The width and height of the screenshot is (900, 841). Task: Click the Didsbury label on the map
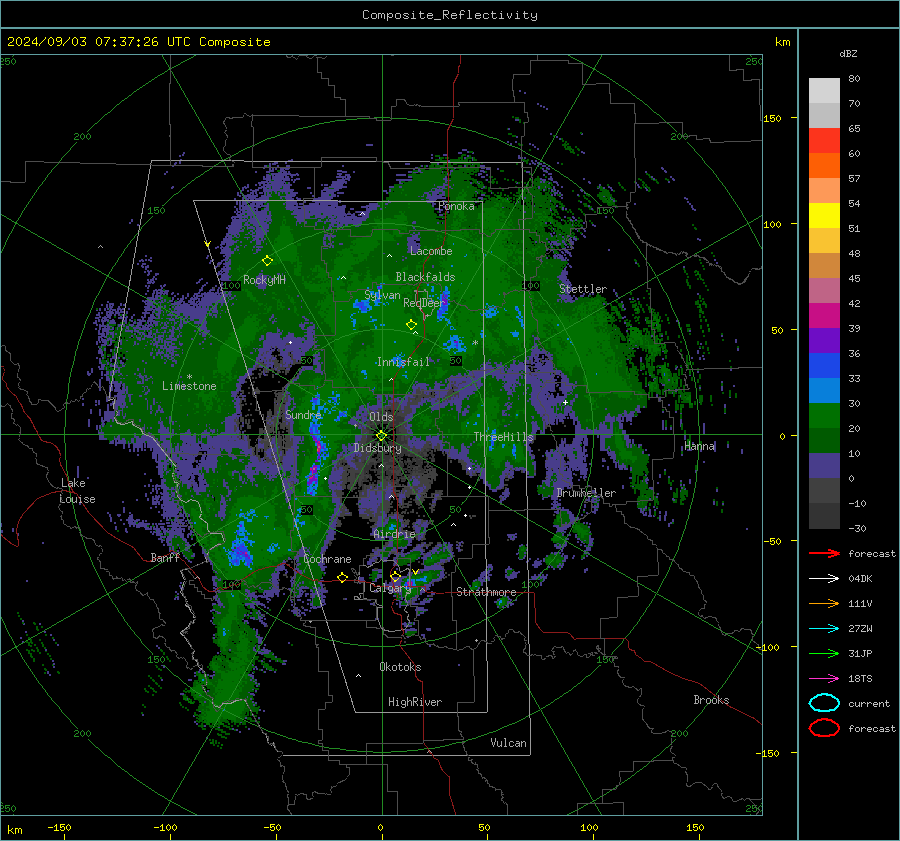pyautogui.click(x=377, y=448)
